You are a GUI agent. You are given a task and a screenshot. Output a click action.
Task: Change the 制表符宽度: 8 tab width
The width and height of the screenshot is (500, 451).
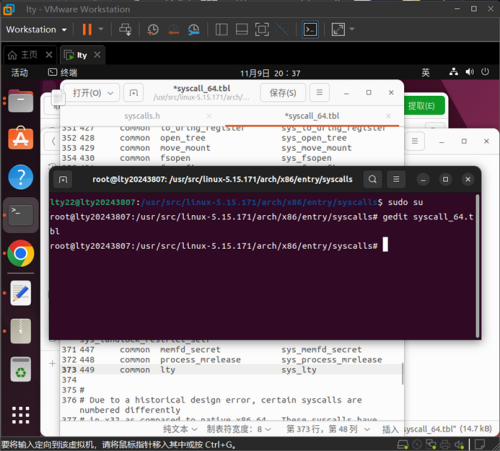(239, 429)
